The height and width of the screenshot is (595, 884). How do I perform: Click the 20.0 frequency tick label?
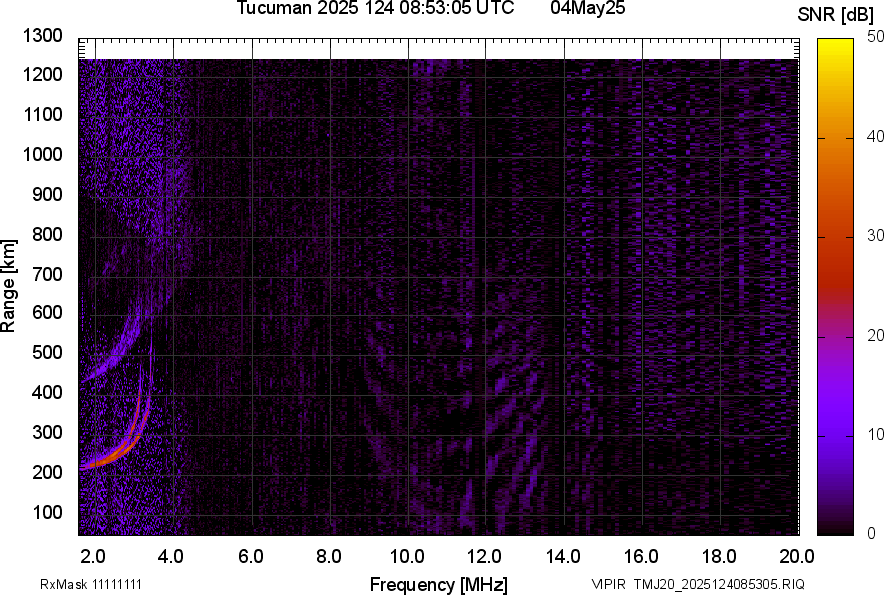[797, 557]
